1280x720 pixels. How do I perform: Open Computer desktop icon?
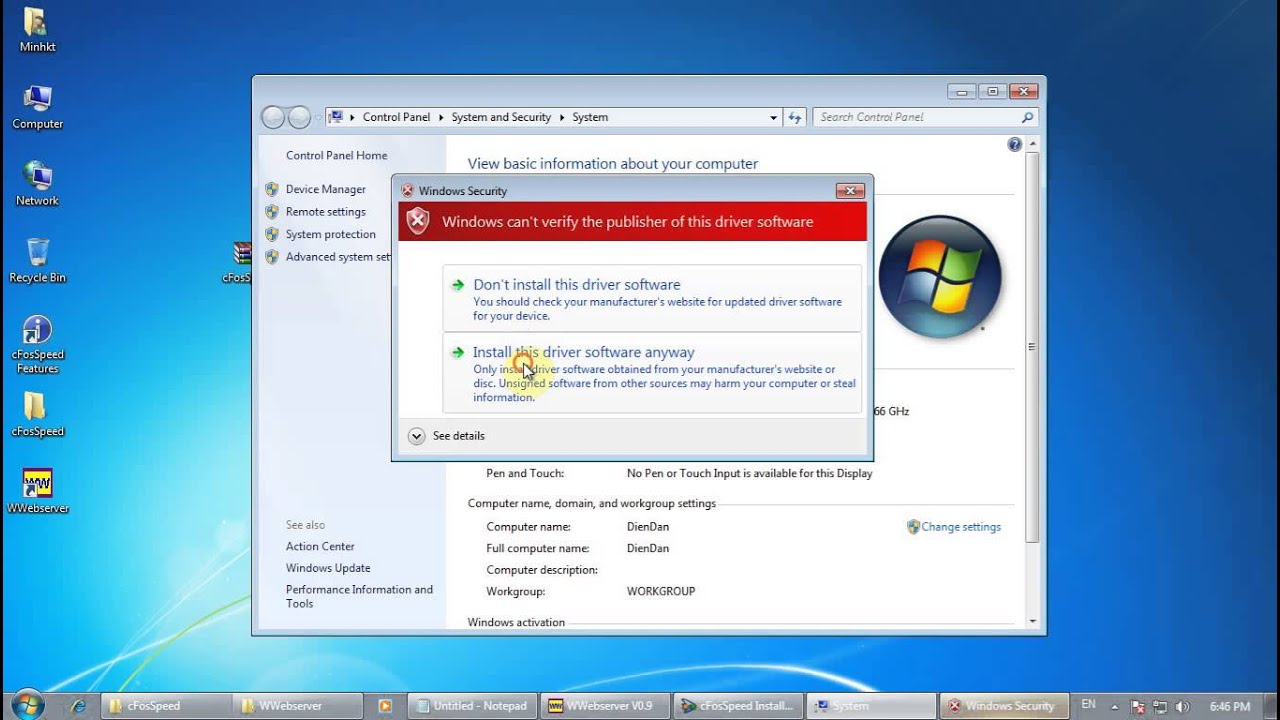point(37,107)
